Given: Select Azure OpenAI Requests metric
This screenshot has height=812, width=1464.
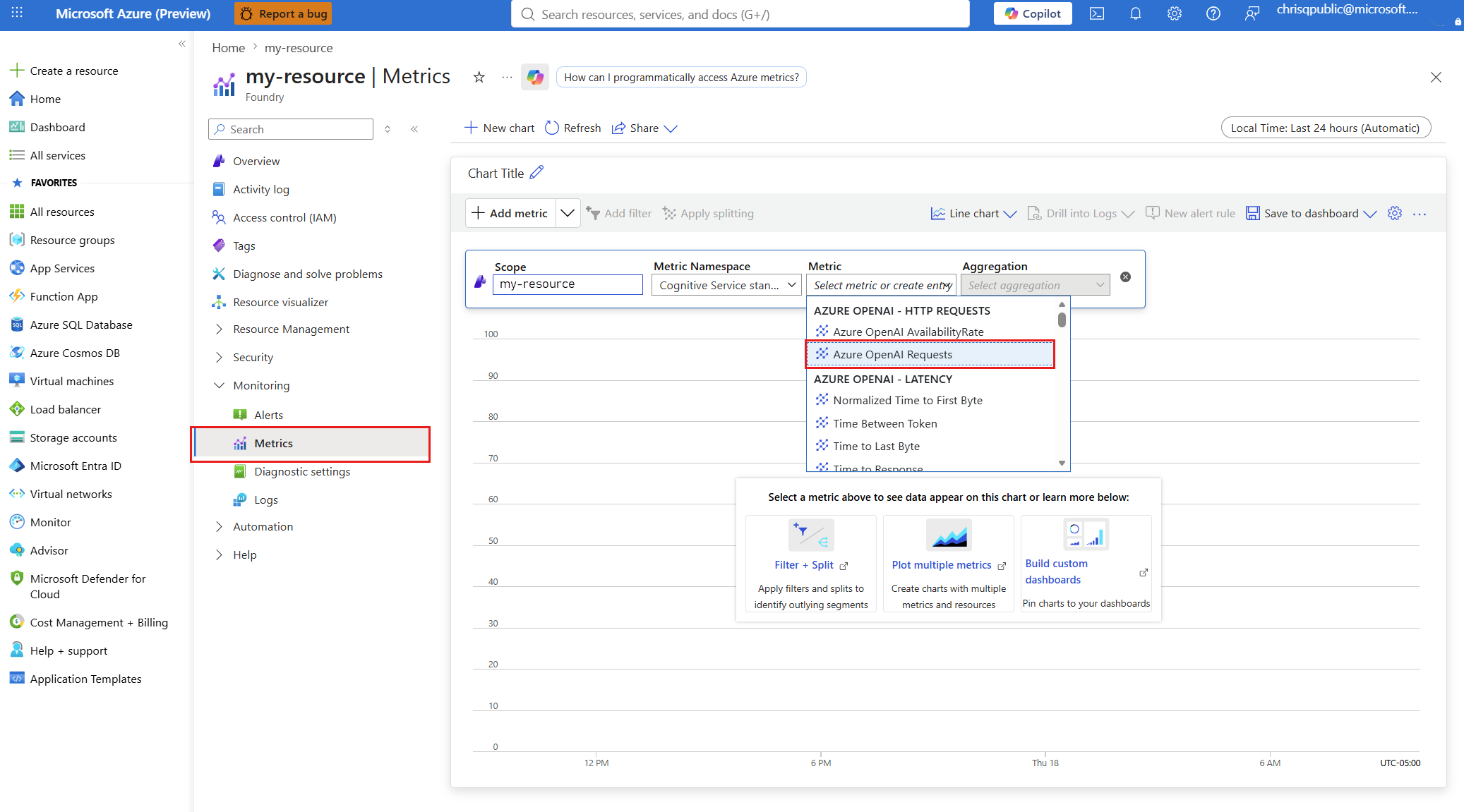Looking at the screenshot, I should (x=930, y=354).
